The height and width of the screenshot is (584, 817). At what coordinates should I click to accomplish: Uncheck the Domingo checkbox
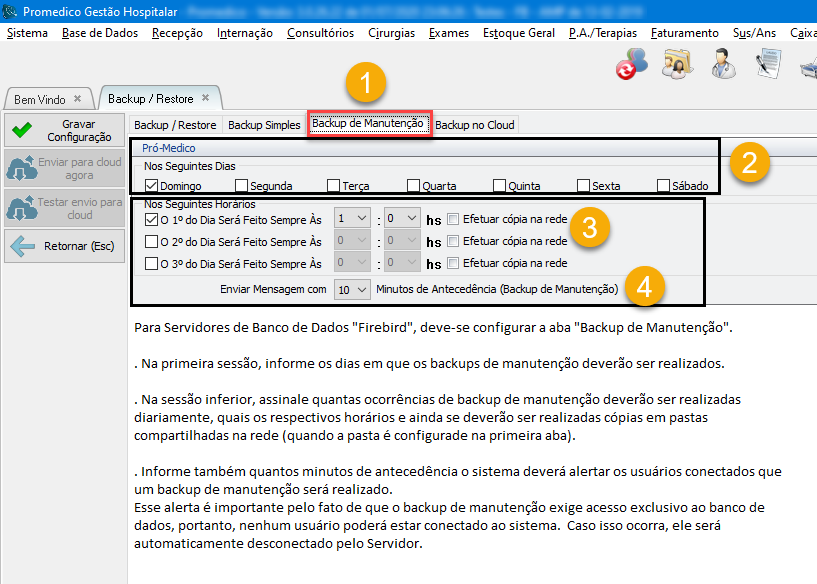152,185
